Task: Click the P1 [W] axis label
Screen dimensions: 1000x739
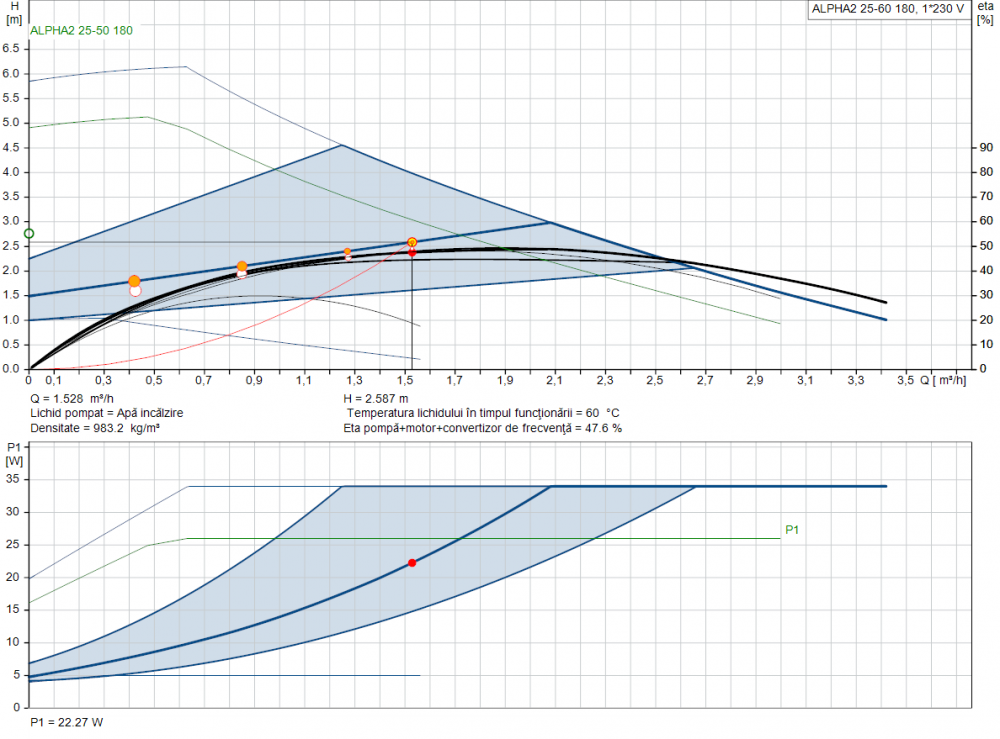Action: 15,453
